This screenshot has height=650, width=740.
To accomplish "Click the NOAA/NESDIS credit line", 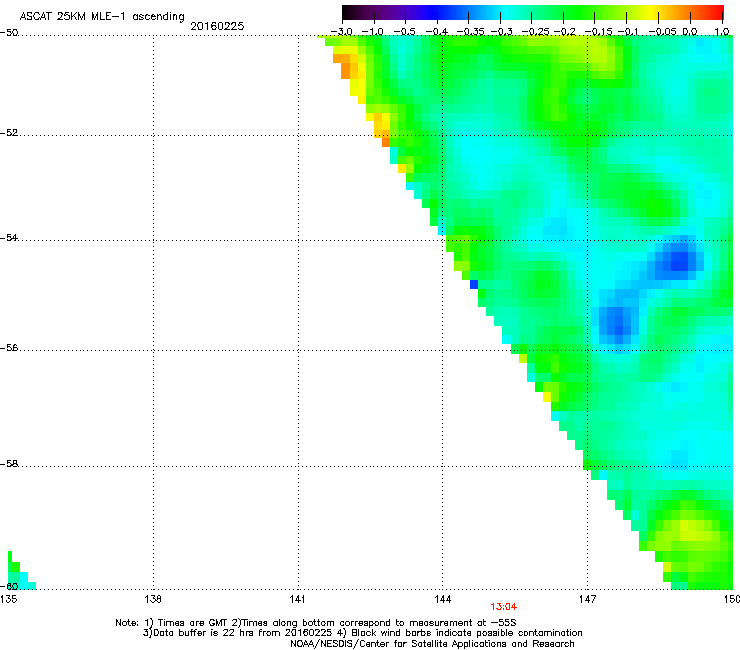I will point(432,644).
